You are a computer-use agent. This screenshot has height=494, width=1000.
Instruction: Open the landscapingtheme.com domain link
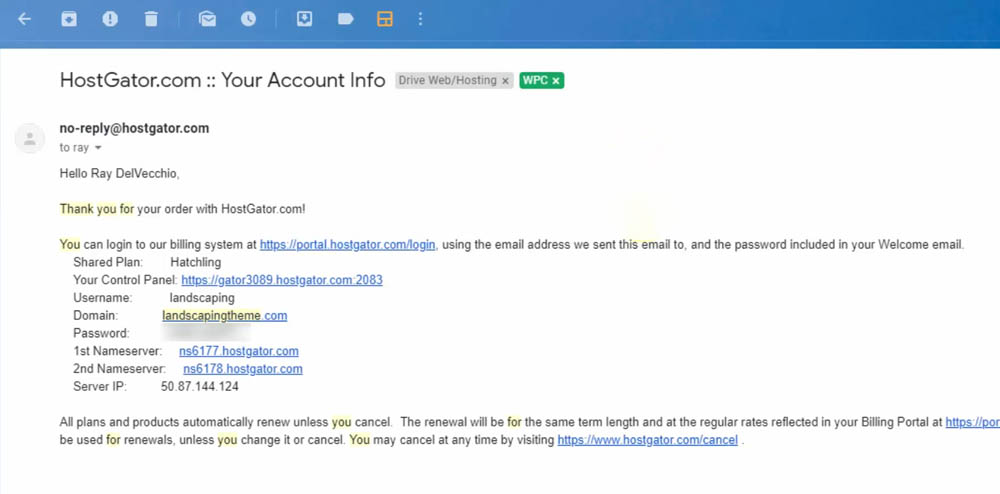tap(224, 316)
